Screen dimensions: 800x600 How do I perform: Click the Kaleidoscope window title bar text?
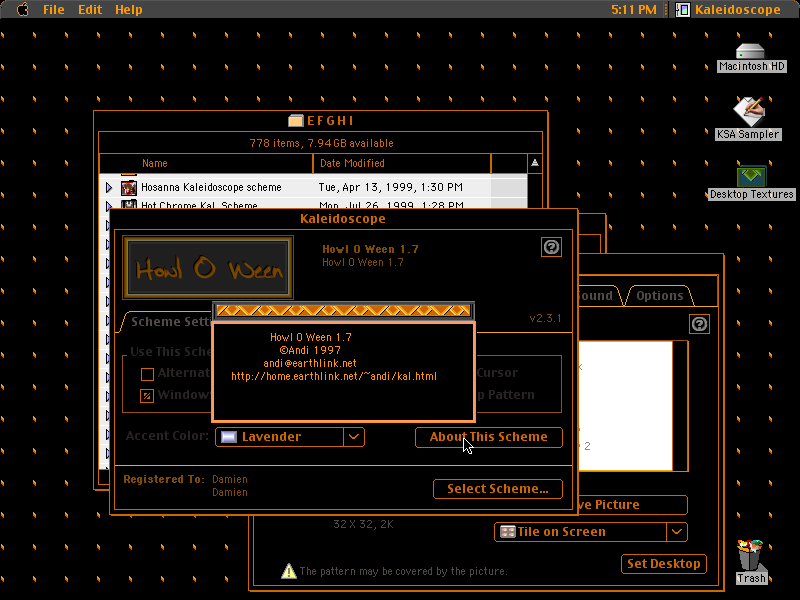pos(343,219)
